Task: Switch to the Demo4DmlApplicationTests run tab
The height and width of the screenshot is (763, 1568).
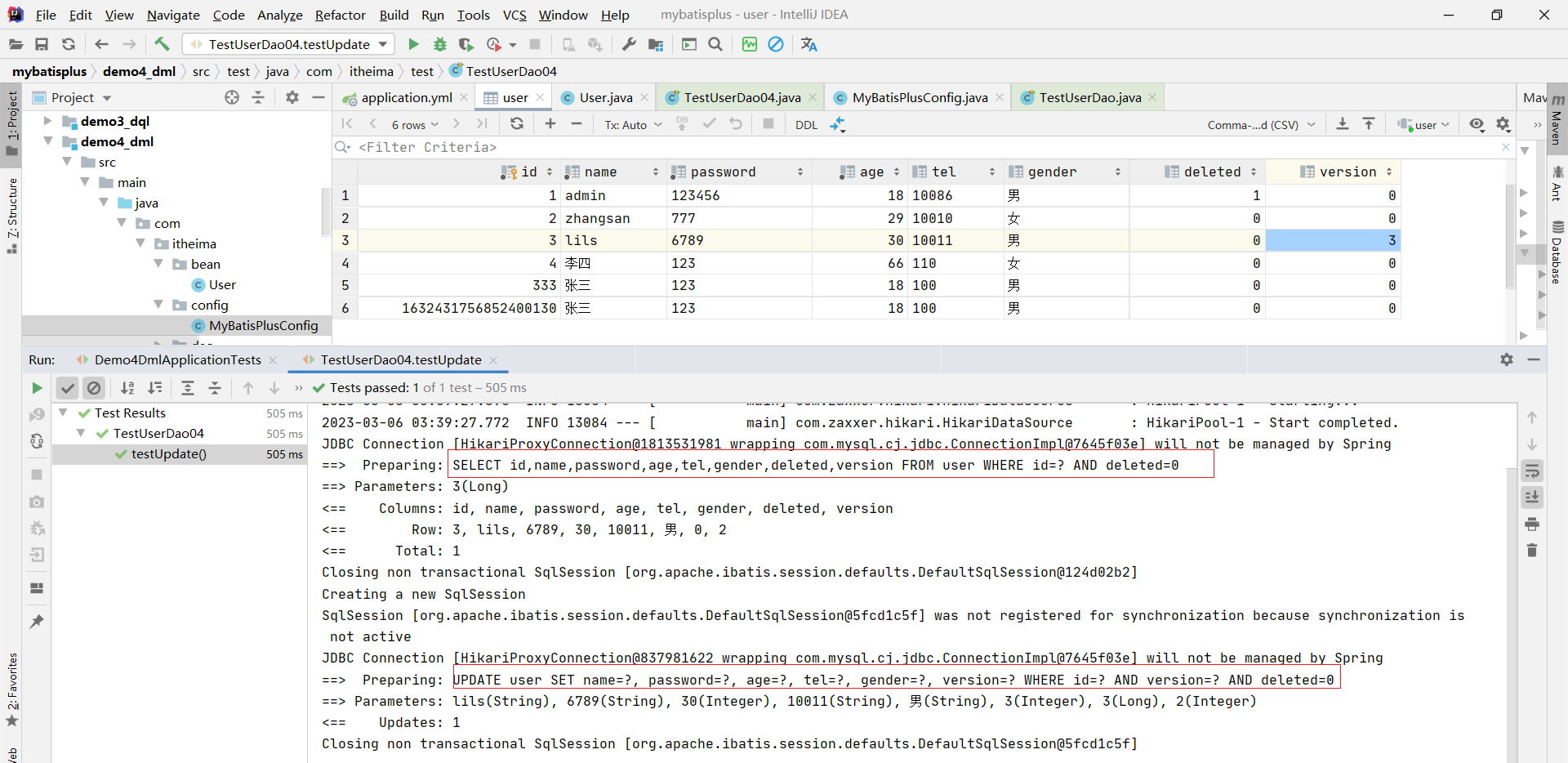Action: pyautogui.click(x=177, y=360)
